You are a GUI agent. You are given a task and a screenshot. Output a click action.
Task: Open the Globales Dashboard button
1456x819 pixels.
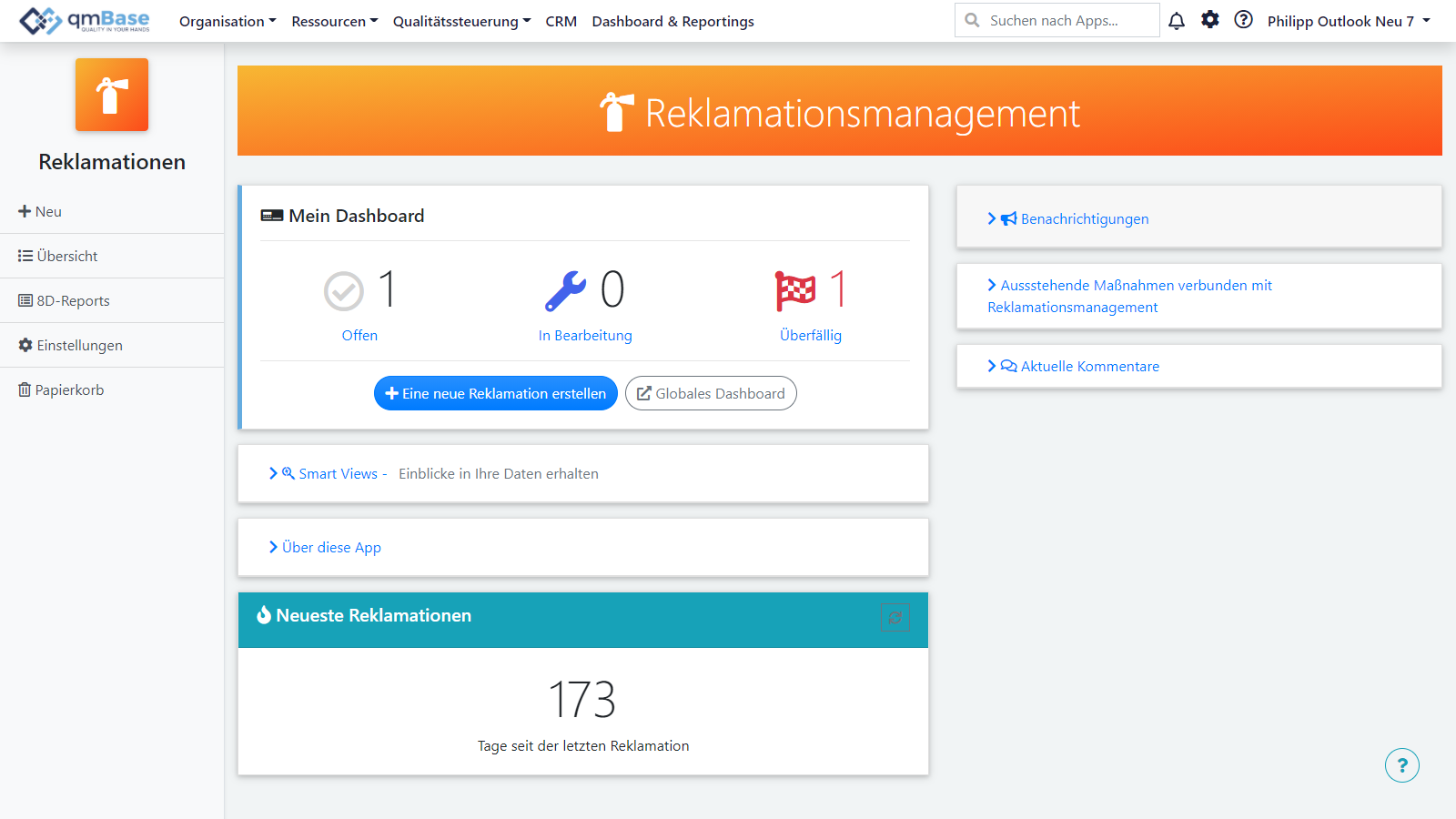pyautogui.click(x=711, y=393)
